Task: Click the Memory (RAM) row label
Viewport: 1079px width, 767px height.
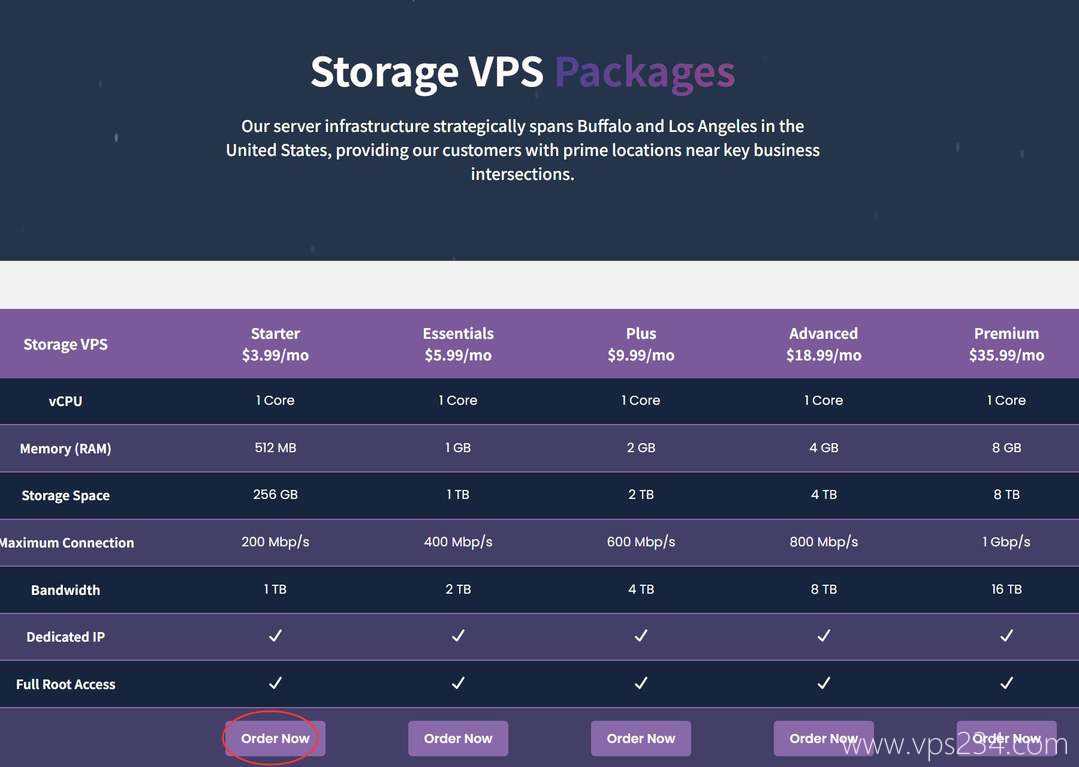Action: 65,448
